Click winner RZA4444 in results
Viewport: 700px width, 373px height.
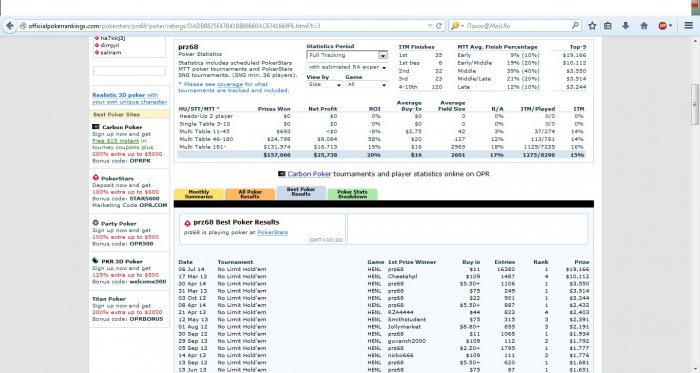pyautogui.click(x=400, y=312)
